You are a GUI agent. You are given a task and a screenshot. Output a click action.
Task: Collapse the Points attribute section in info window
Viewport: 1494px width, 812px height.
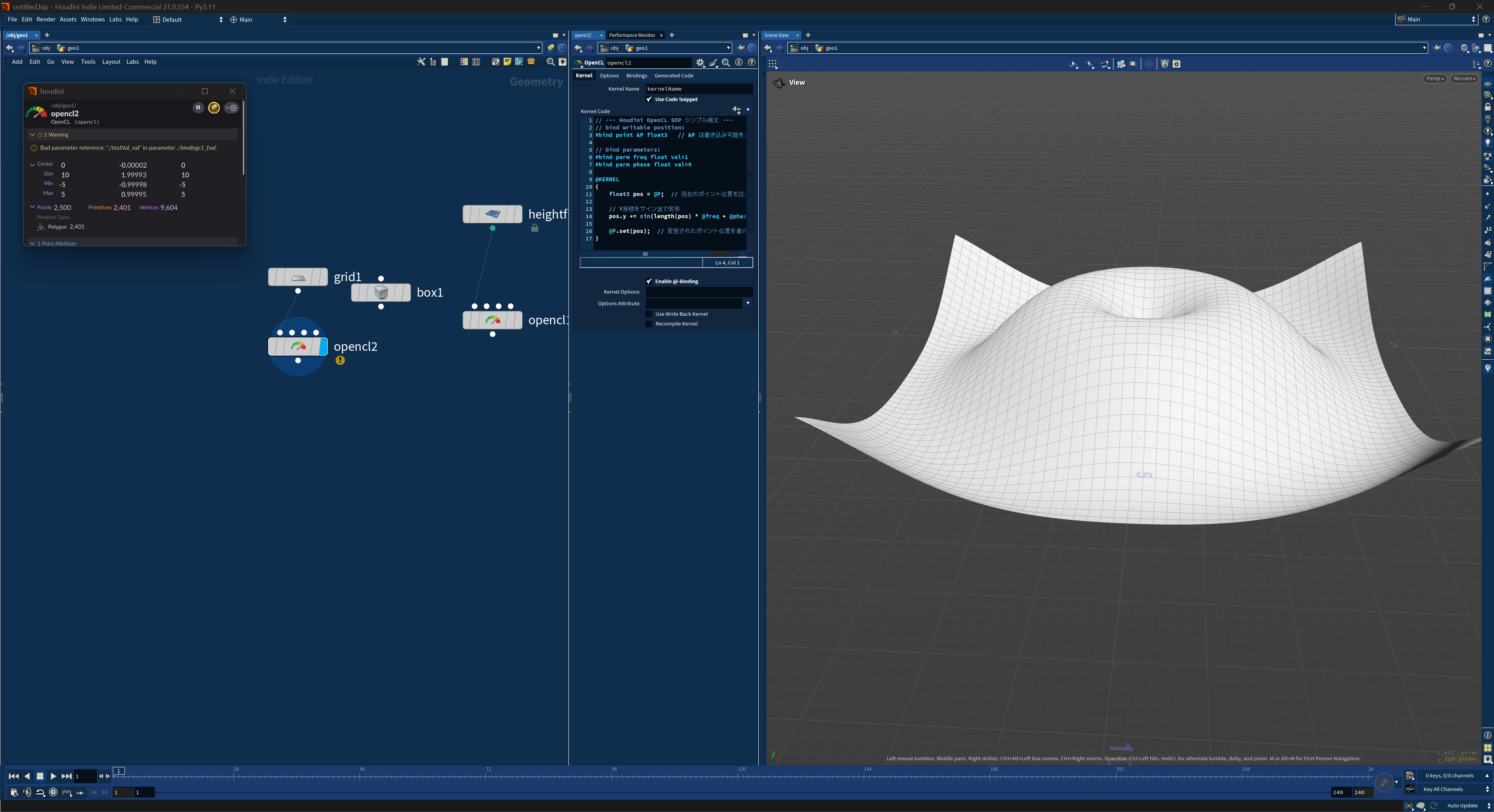(x=33, y=207)
